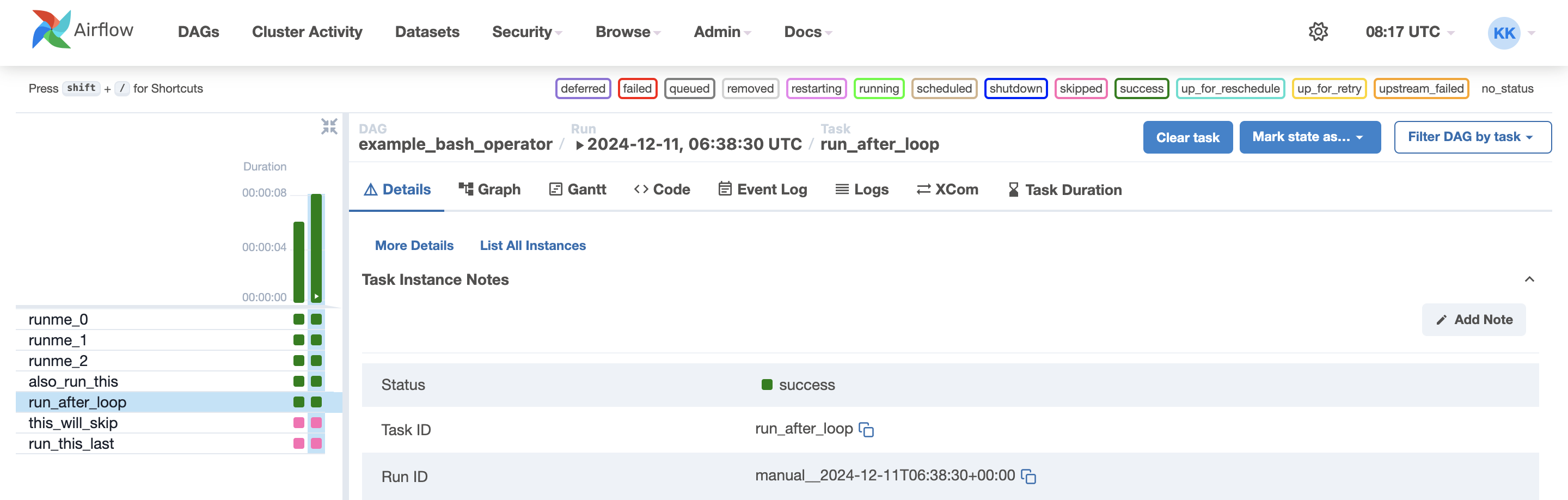Collapse the Task Instance Notes section
This screenshot has height=500, width=1568.
click(1528, 279)
